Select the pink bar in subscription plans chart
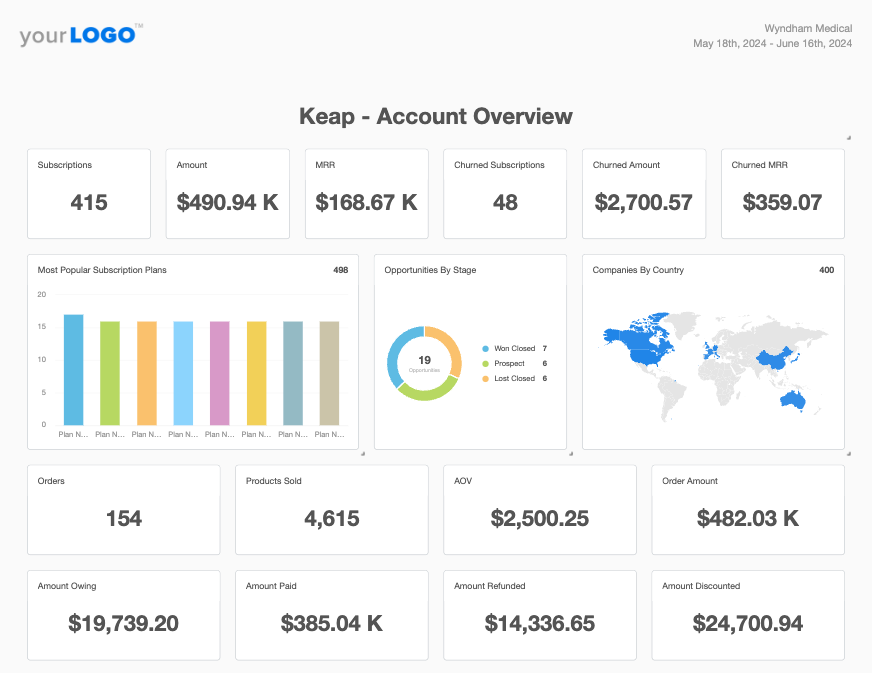 click(220, 372)
